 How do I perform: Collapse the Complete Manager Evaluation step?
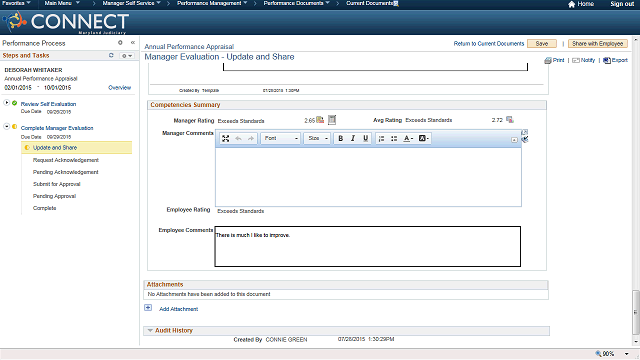[x=7, y=127]
